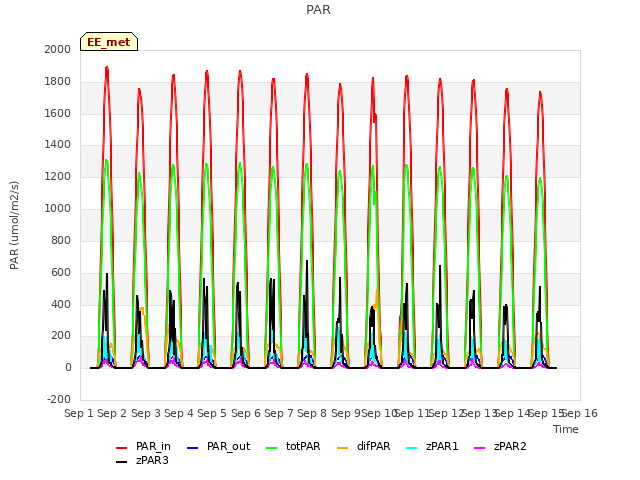640x480 pixels.
Task: Click the 400 y-axis tick label
Action: tap(61, 304)
